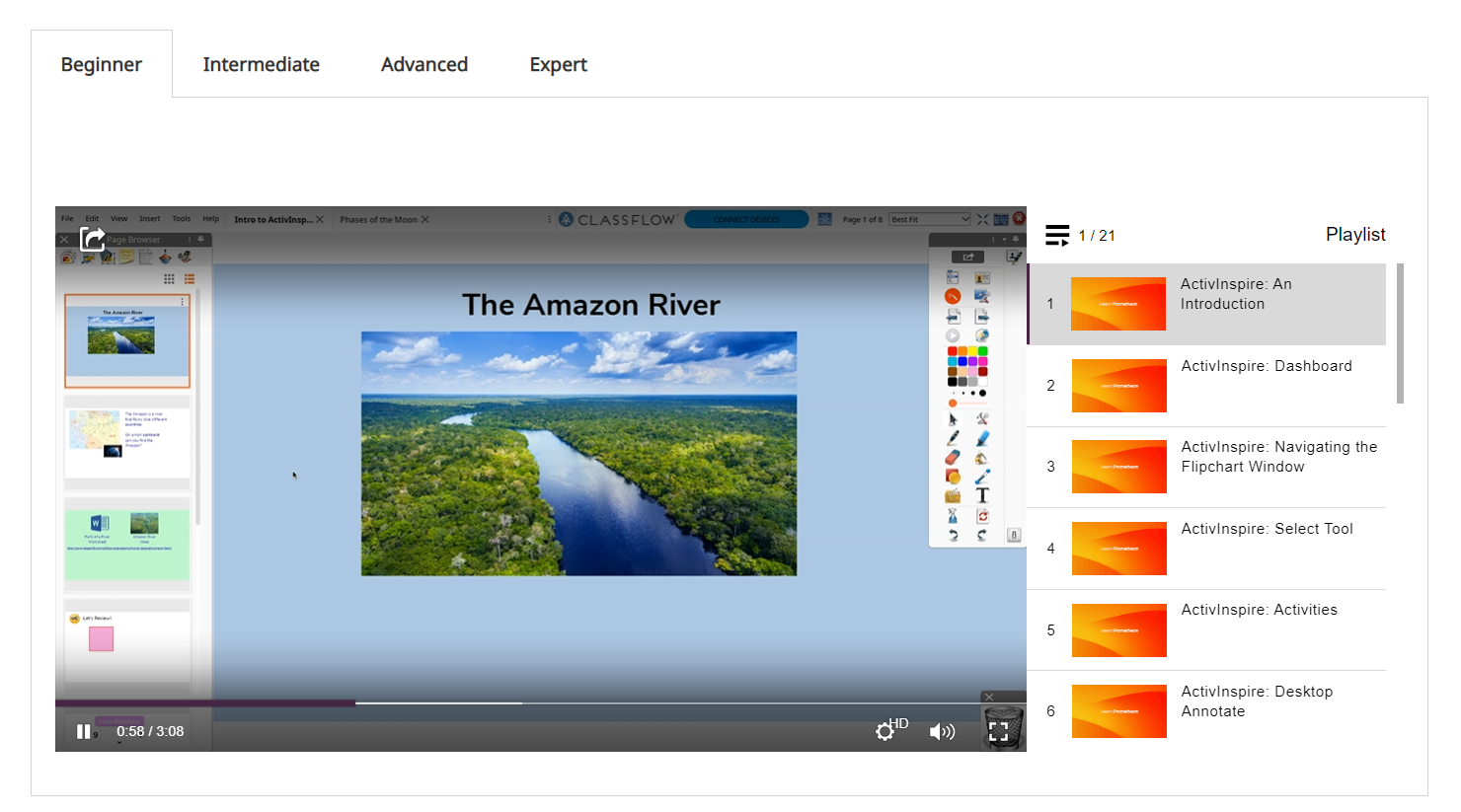Pause the video playback
This screenshot has width=1461, height=812.
point(83,731)
